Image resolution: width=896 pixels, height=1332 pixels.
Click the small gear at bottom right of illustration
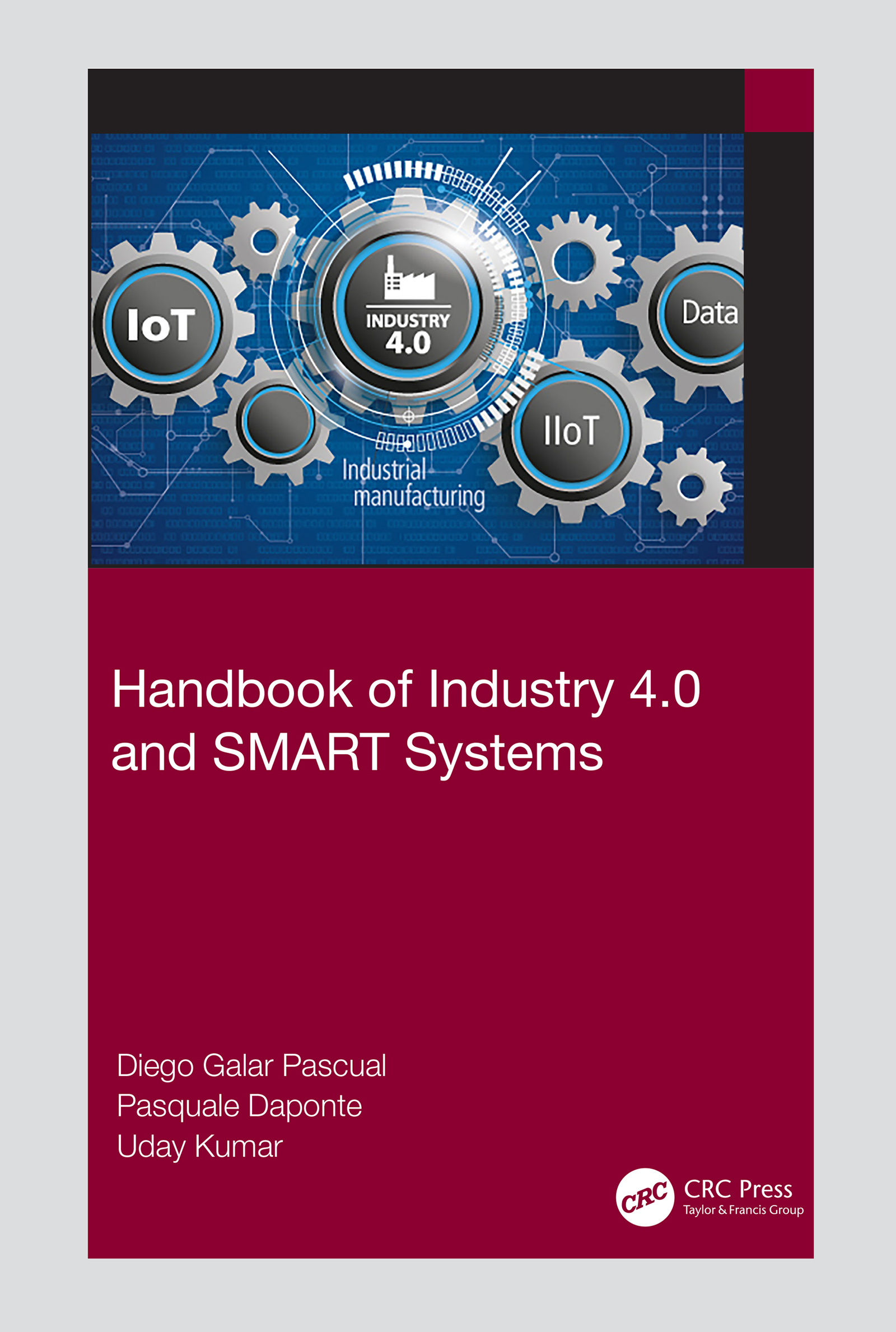pos(692,487)
